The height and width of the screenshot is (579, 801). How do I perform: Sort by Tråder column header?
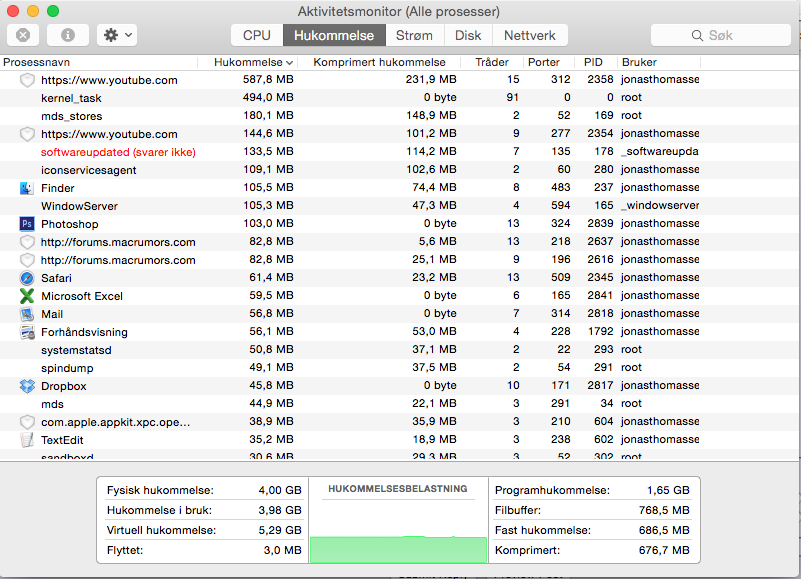pos(491,62)
